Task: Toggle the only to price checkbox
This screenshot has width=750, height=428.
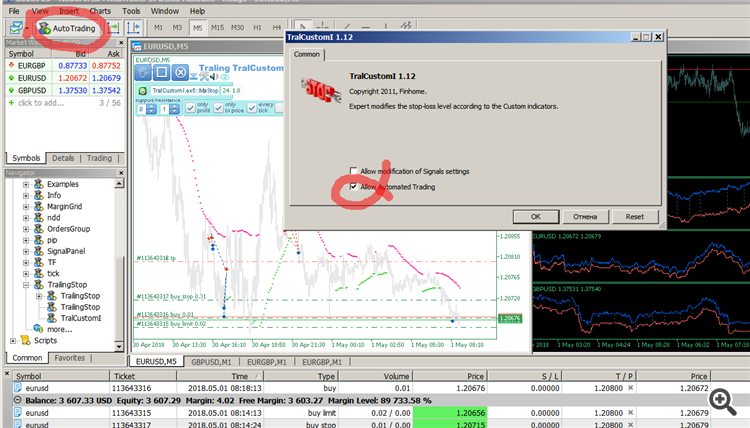Action: point(219,108)
